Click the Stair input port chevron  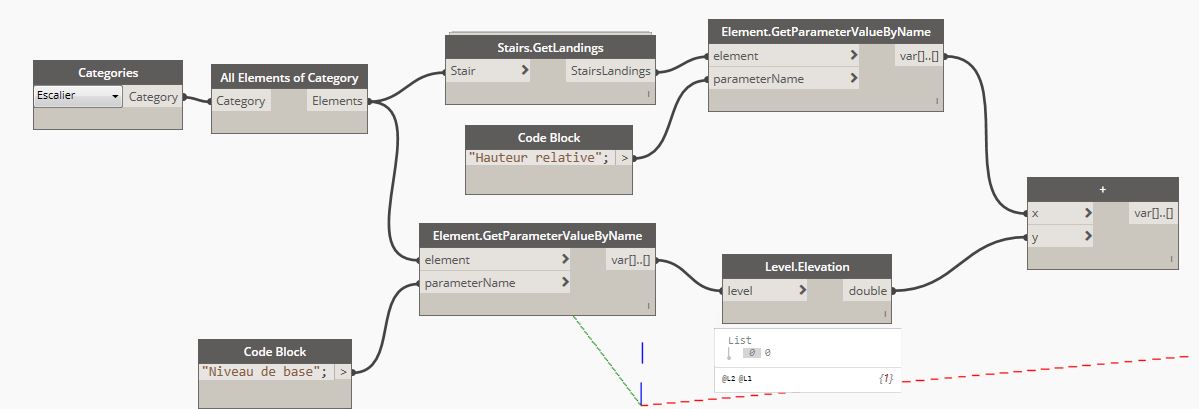pos(525,71)
